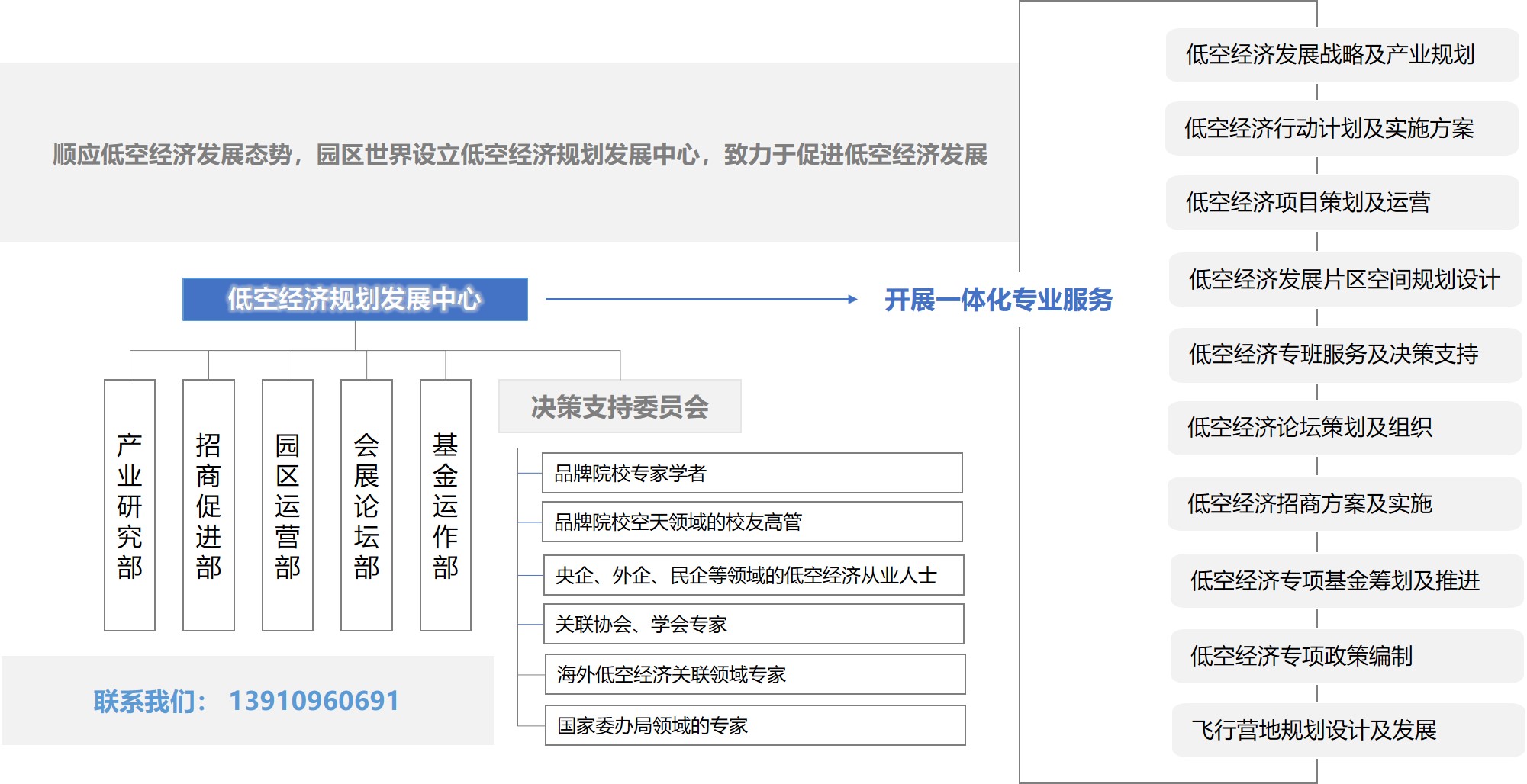Choose 低空经济论坛策划及组织 service
Viewport: 1527px width, 784px height.
[x=1343, y=428]
